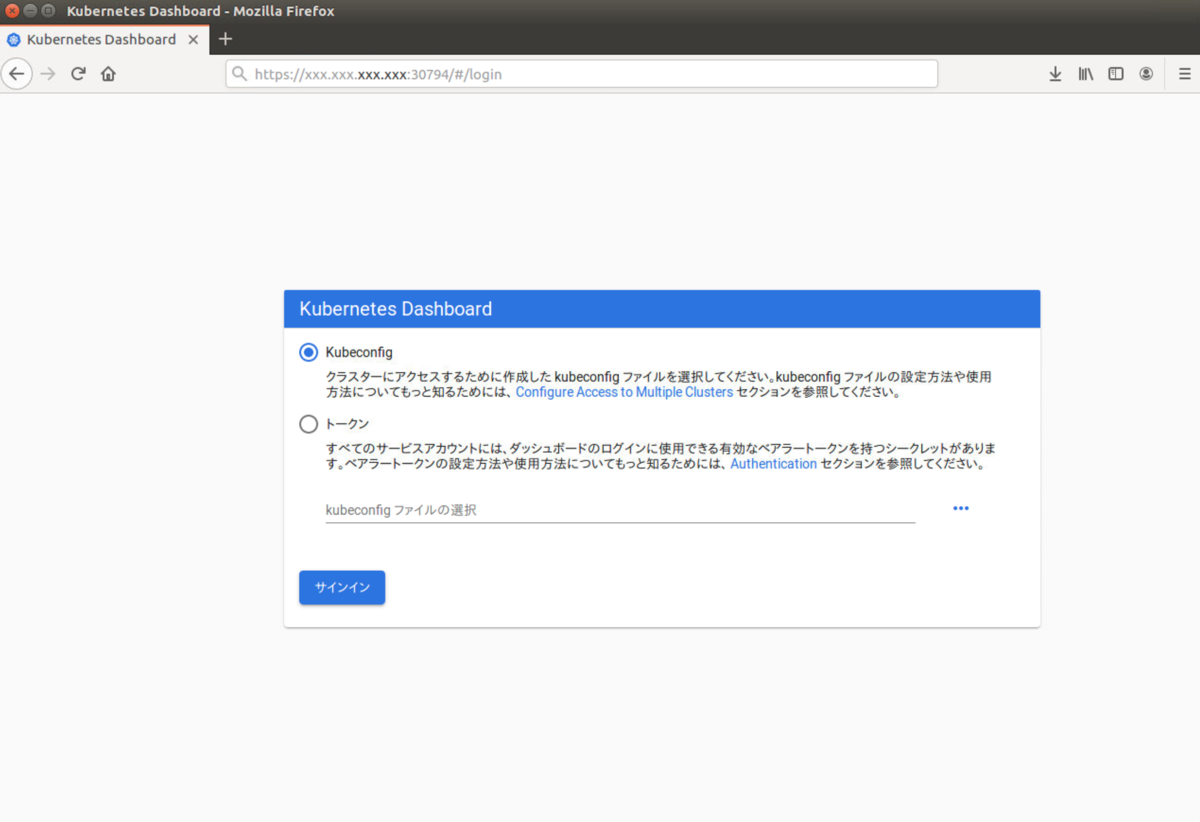
Task: Maximize the Firefox window
Action: pyautogui.click(x=48, y=11)
